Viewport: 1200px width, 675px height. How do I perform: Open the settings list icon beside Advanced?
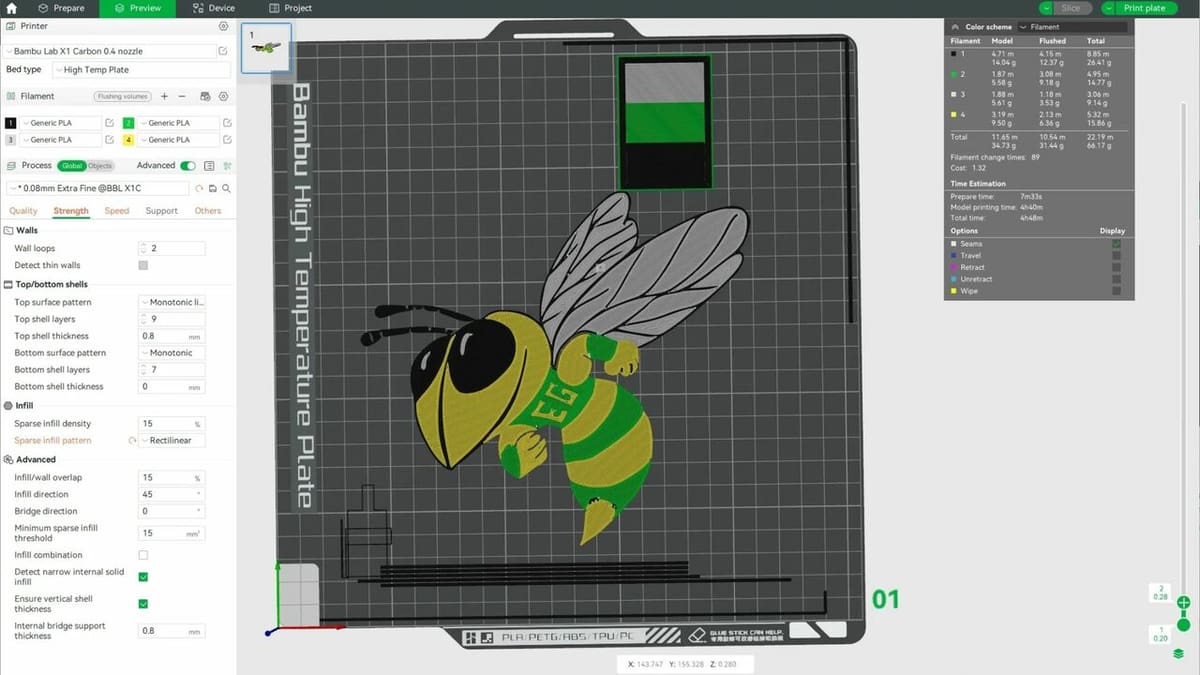coord(209,166)
